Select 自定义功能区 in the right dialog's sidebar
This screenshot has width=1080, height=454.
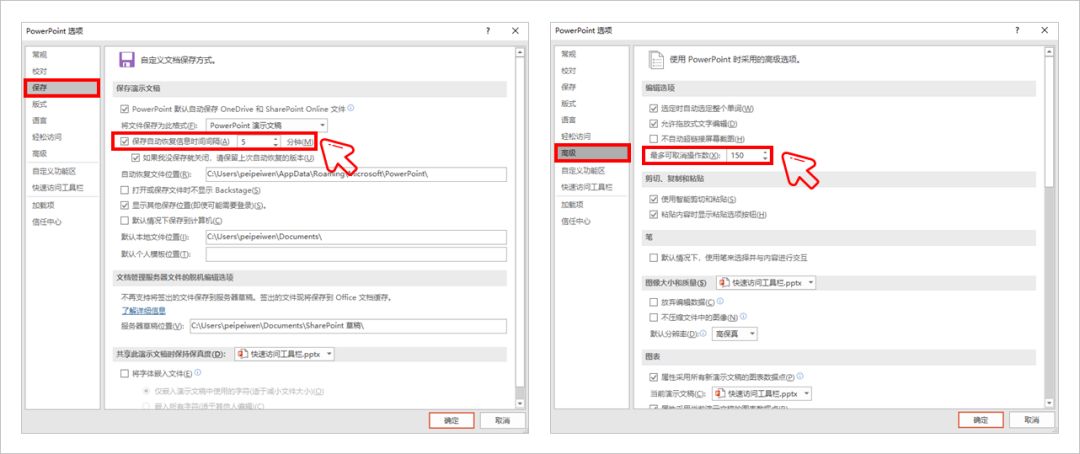coord(583,170)
